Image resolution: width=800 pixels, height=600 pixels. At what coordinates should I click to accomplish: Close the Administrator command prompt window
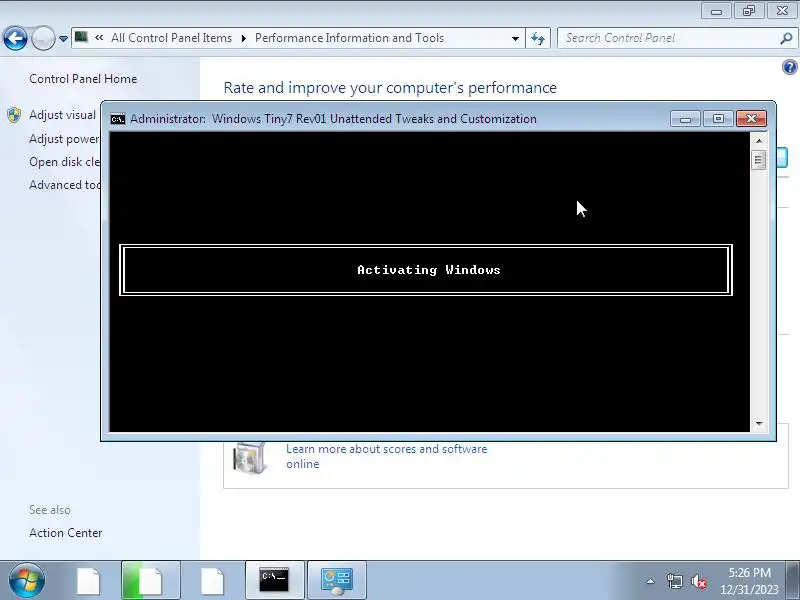point(751,119)
